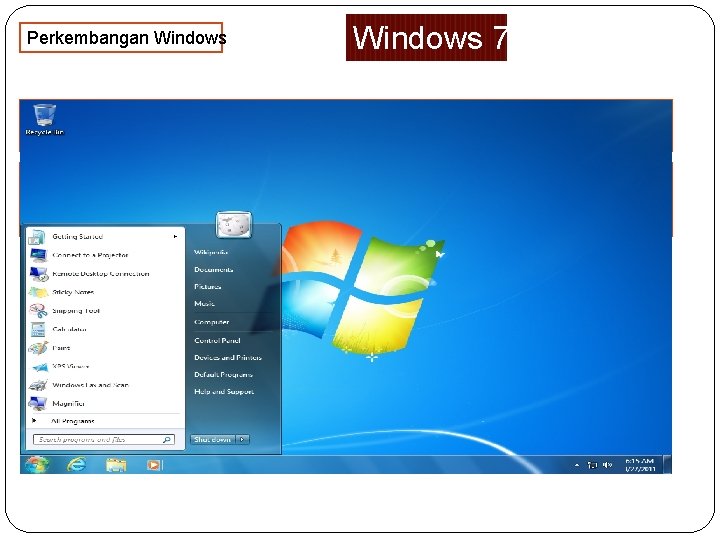Click the Getting Started icon
Viewport: 720px width, 540px height.
37,237
